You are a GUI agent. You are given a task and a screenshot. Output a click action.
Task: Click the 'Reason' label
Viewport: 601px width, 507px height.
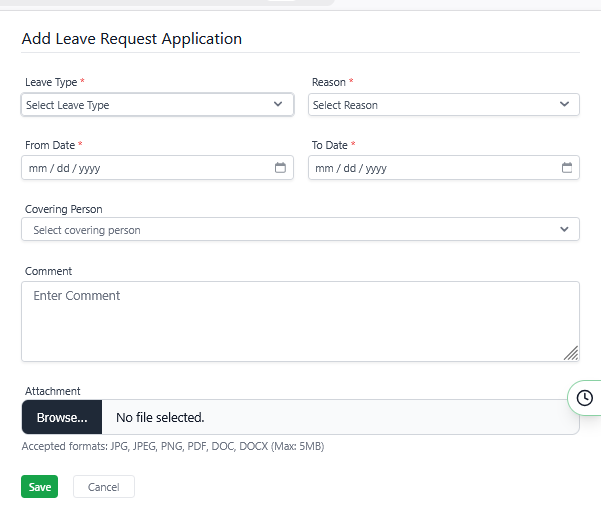[x=329, y=82]
